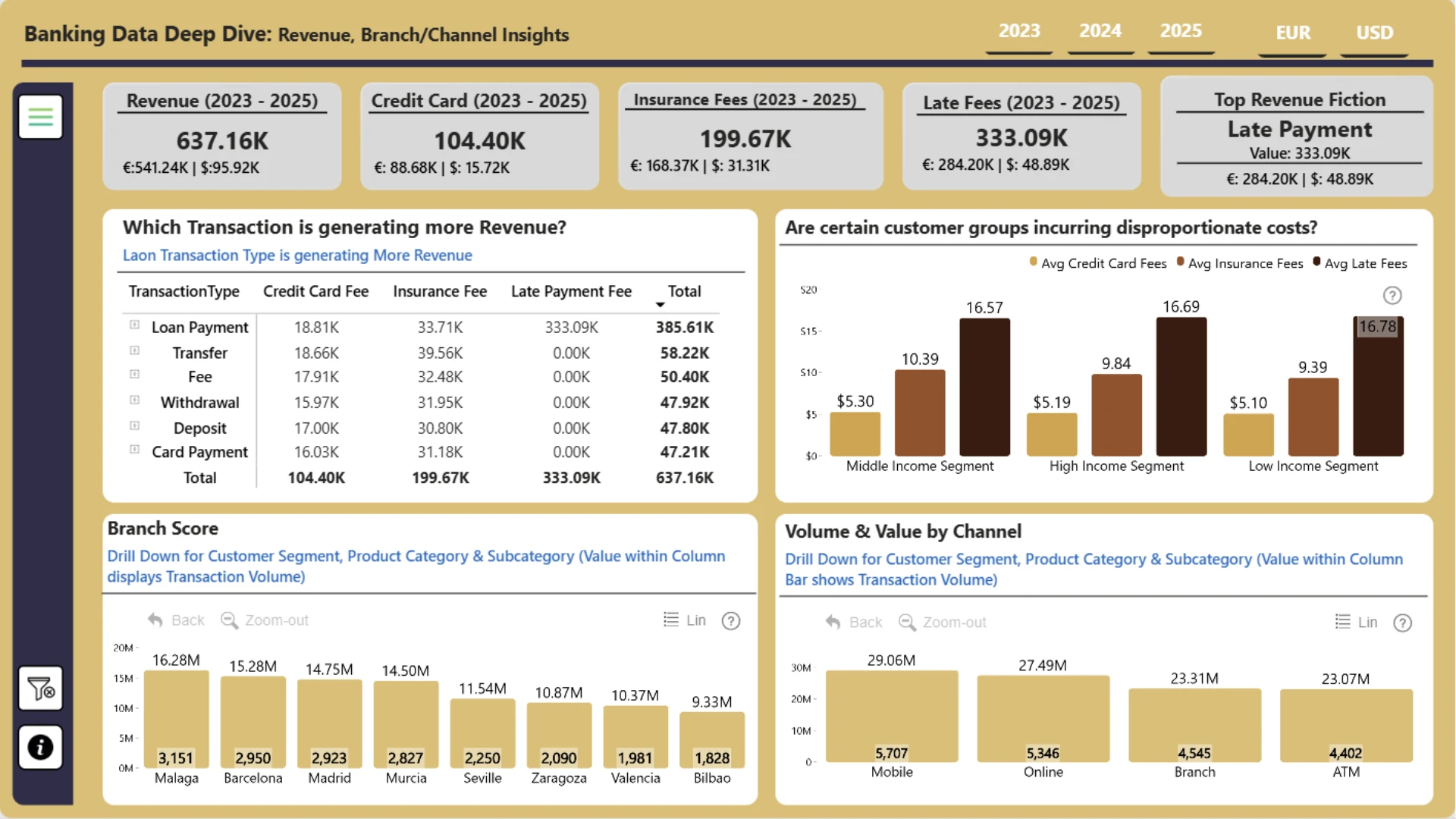The image size is (1456, 819).
Task: Click the Revenue (2023 - 2025) card
Action: [x=222, y=136]
